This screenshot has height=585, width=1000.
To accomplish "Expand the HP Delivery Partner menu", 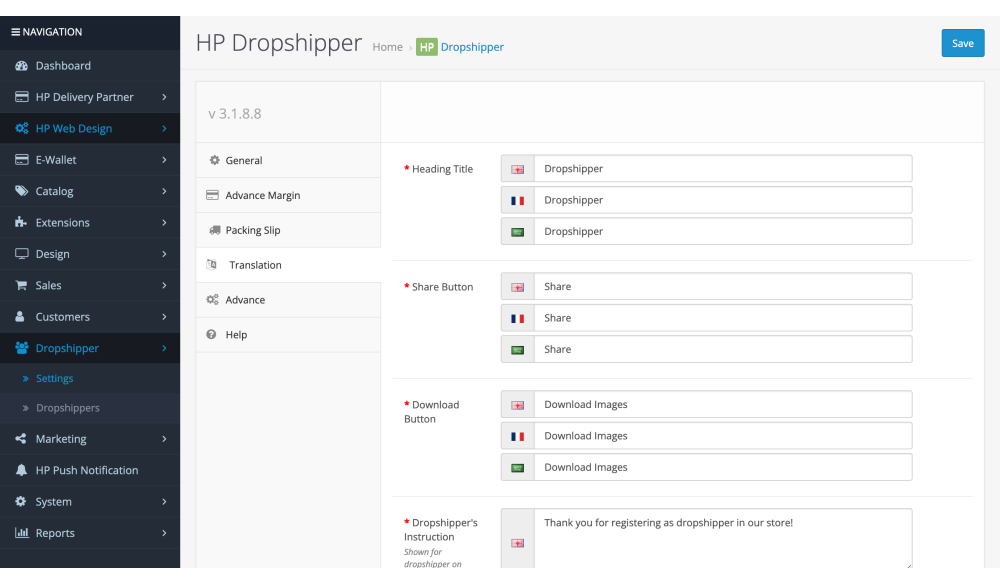I will (x=164, y=97).
